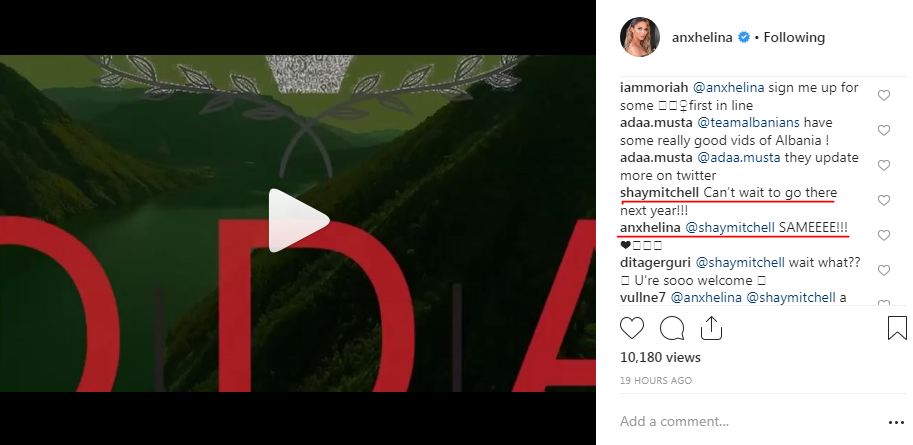Save the post with the bookmark icon

point(897,328)
